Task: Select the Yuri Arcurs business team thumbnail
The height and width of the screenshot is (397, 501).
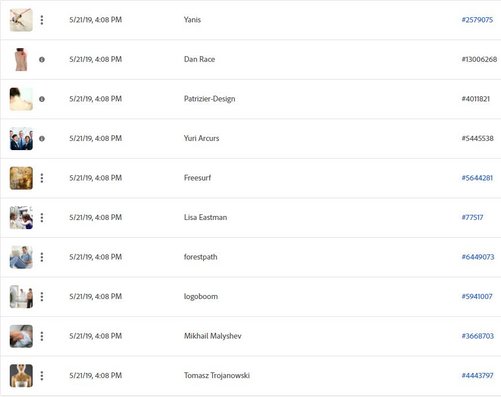Action: [21, 139]
